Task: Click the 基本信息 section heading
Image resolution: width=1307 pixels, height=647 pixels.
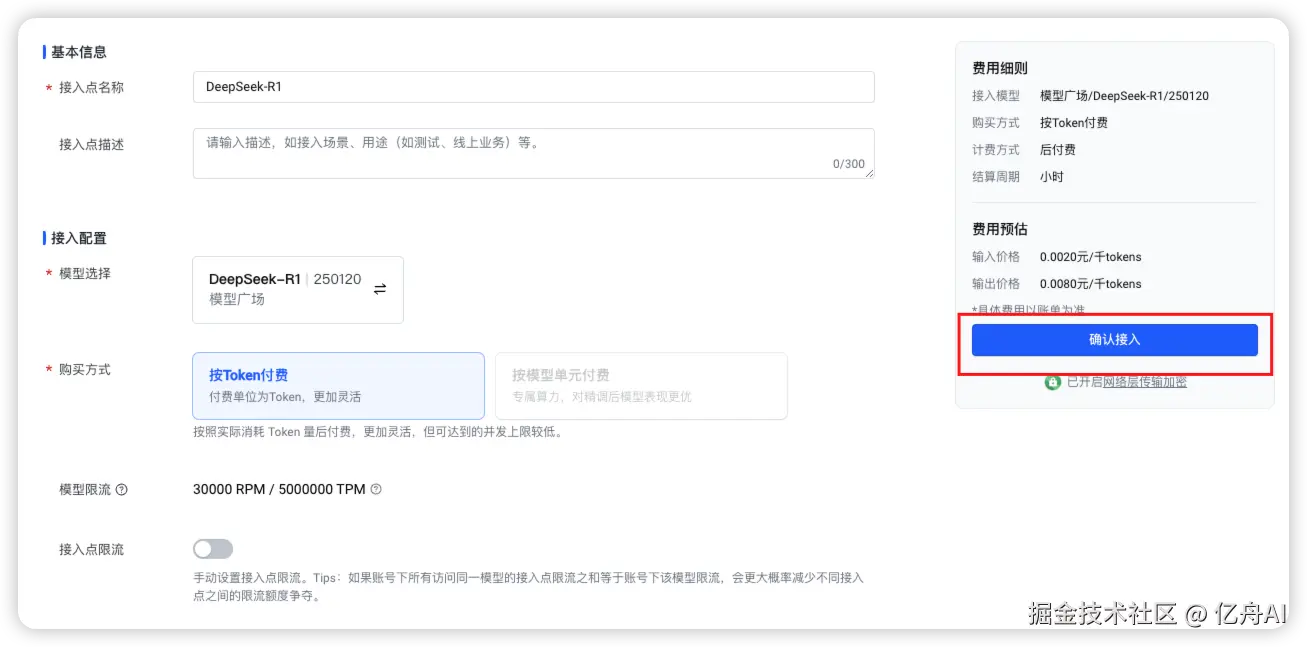Action: [x=79, y=52]
